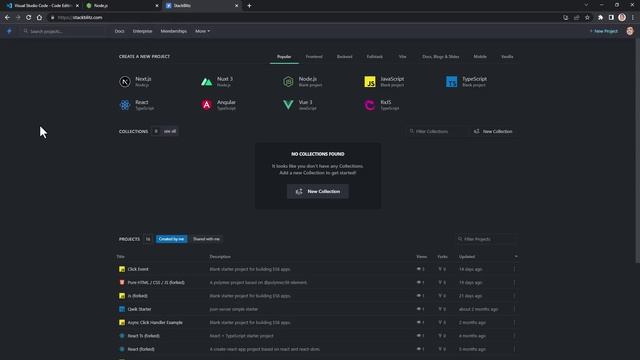Switch to Docs, Blogs & Slides tab
The image size is (640, 360).
[440, 56]
